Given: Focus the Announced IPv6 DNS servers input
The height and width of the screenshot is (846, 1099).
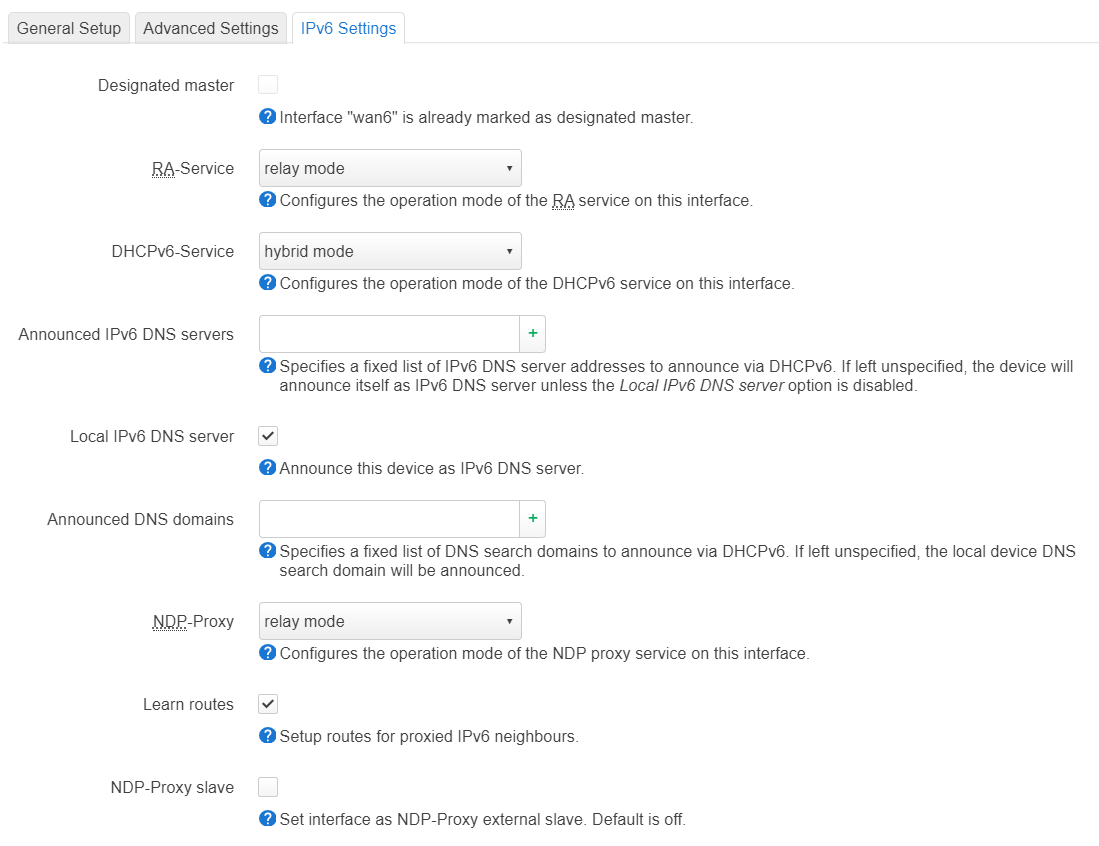Looking at the screenshot, I should [x=388, y=334].
